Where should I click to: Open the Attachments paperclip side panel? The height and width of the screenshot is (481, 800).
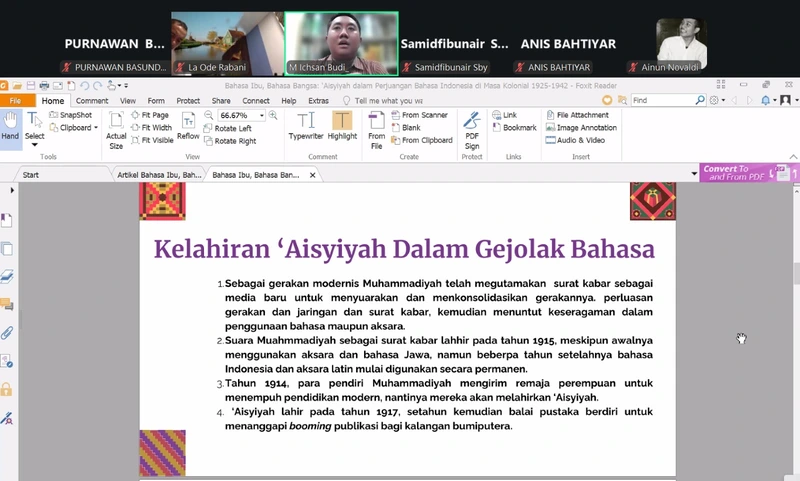6,333
